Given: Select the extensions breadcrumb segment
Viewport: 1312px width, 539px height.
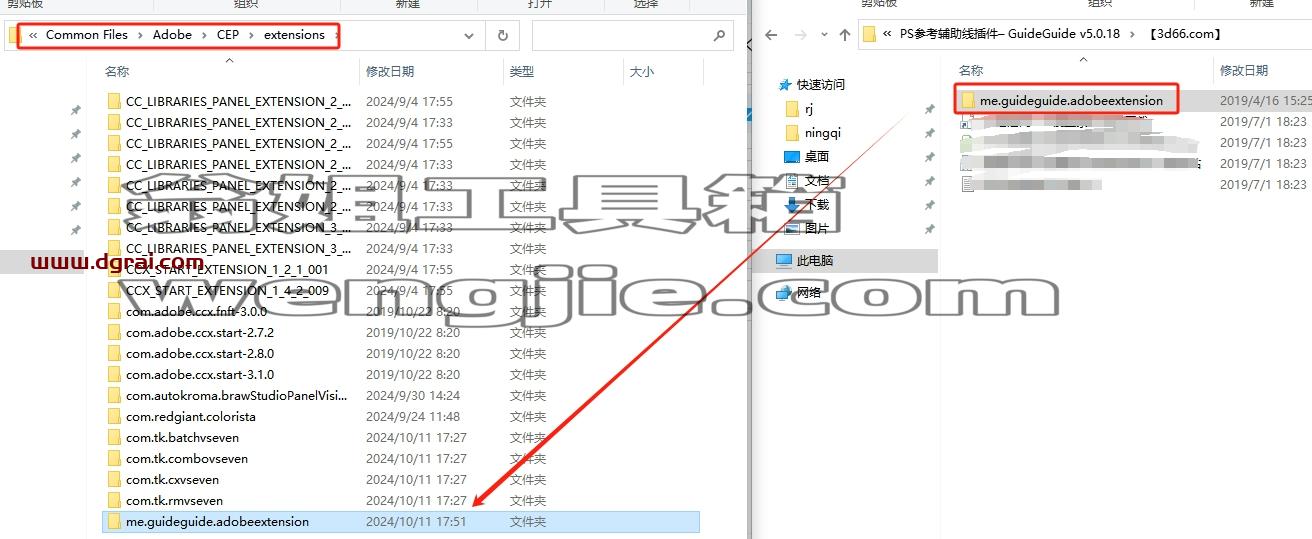Looking at the screenshot, I should pyautogui.click(x=294, y=35).
